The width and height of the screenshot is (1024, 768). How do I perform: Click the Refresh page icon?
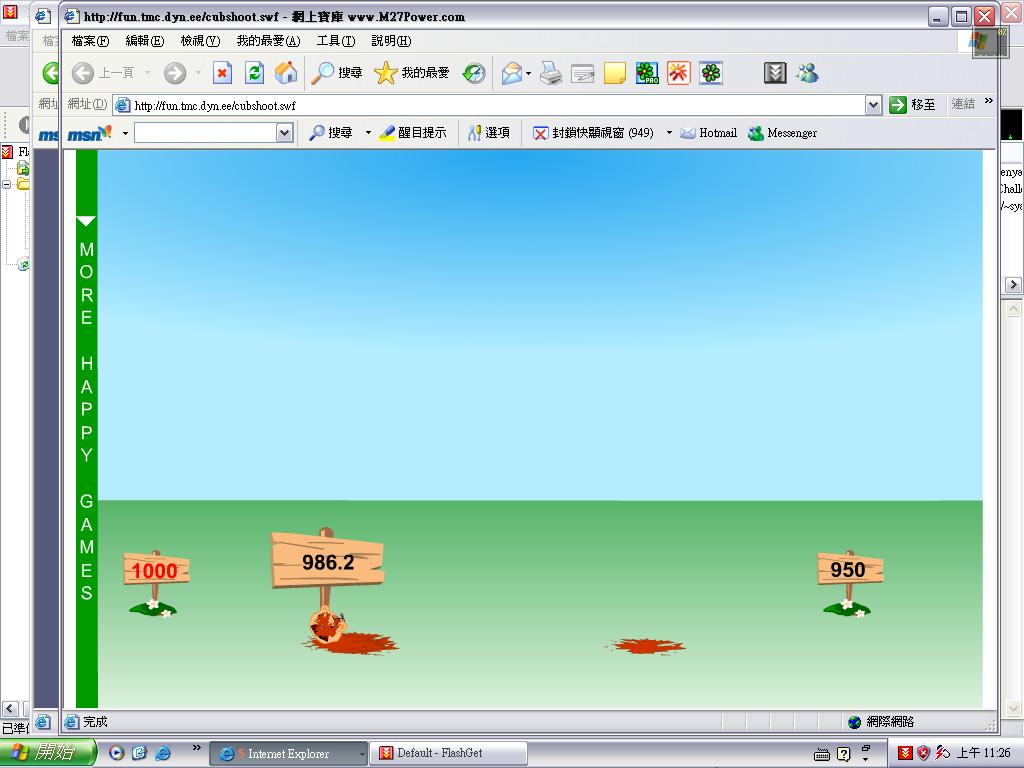pos(255,73)
